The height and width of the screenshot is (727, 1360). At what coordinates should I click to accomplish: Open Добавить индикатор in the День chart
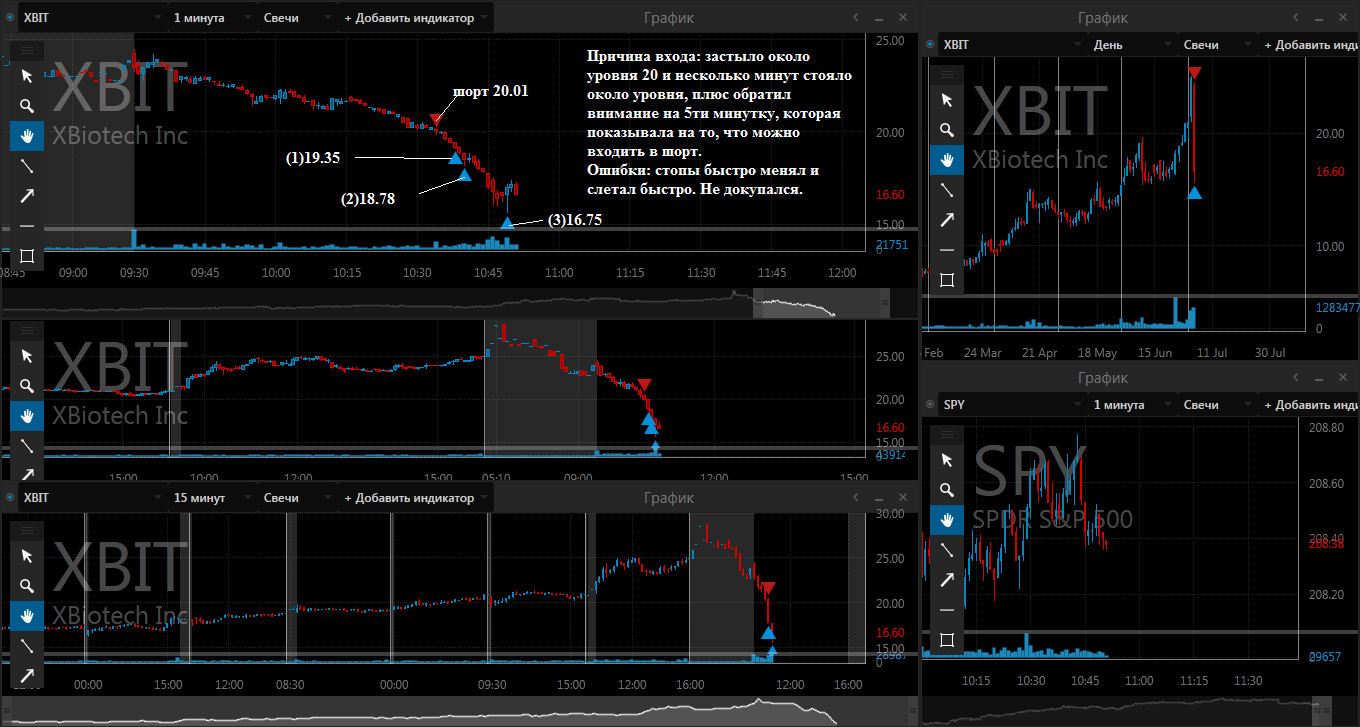[1309, 44]
